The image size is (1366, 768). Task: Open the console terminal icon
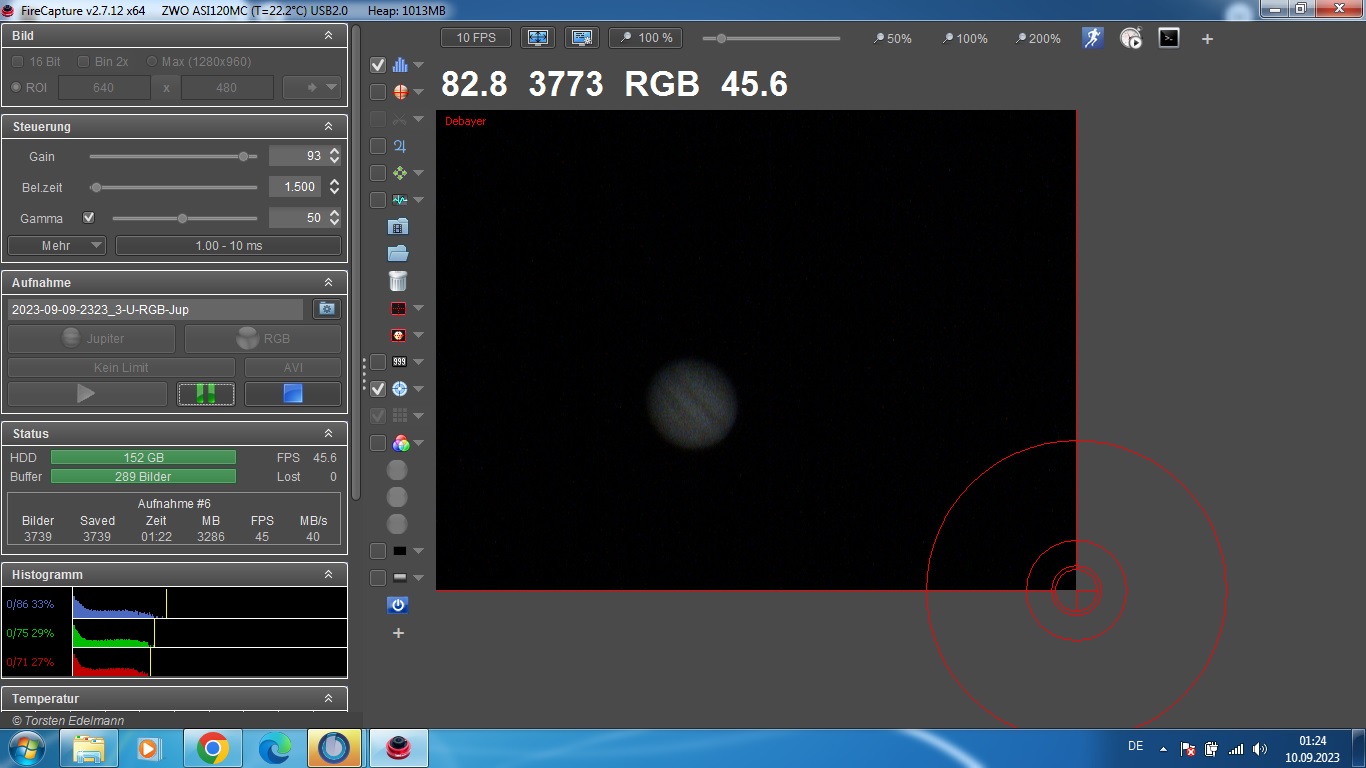[1168, 38]
